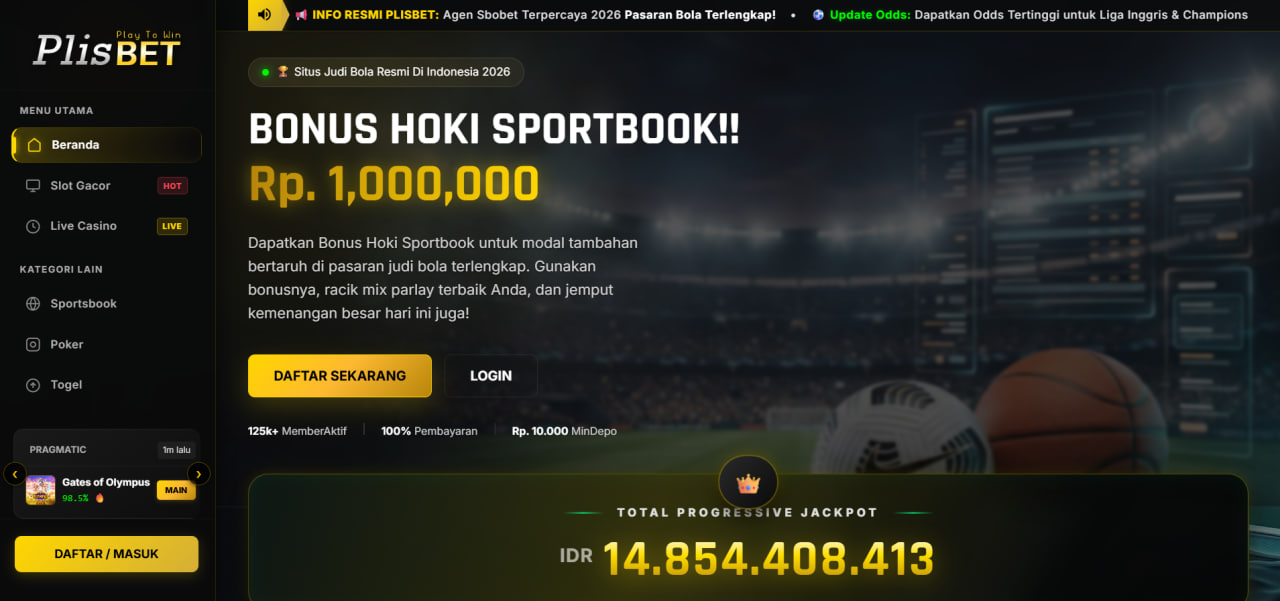The height and width of the screenshot is (601, 1280).
Task: Click the DAFTAR SEKARANG button
Action: (340, 376)
